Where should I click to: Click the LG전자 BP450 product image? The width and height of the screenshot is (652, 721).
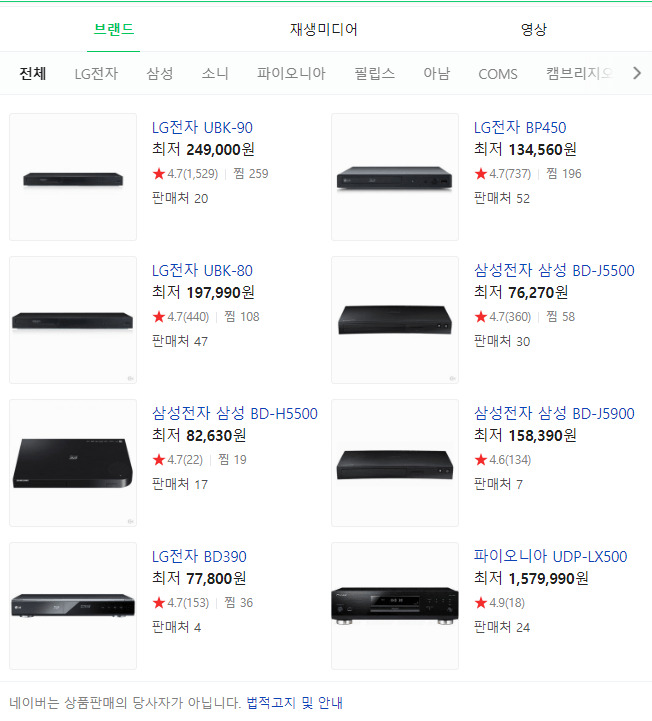coord(395,177)
